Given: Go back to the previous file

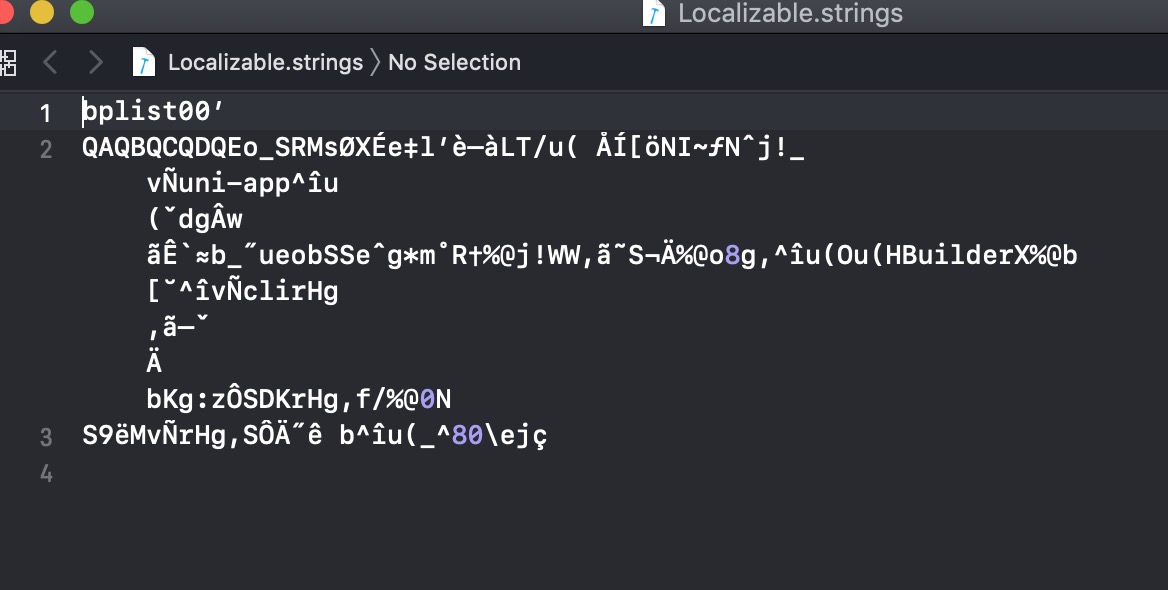Looking at the screenshot, I should (50, 63).
